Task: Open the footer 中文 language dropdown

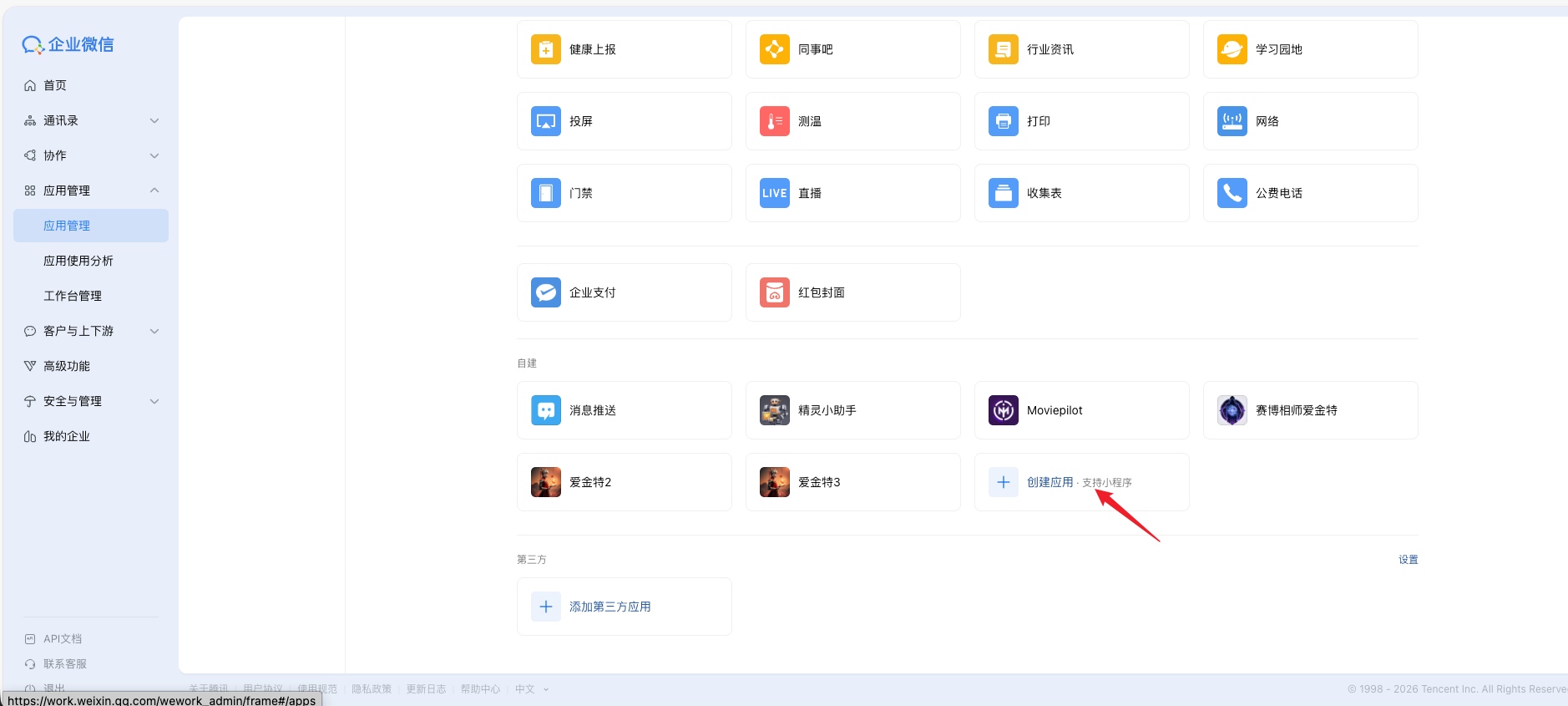Action: (x=532, y=689)
